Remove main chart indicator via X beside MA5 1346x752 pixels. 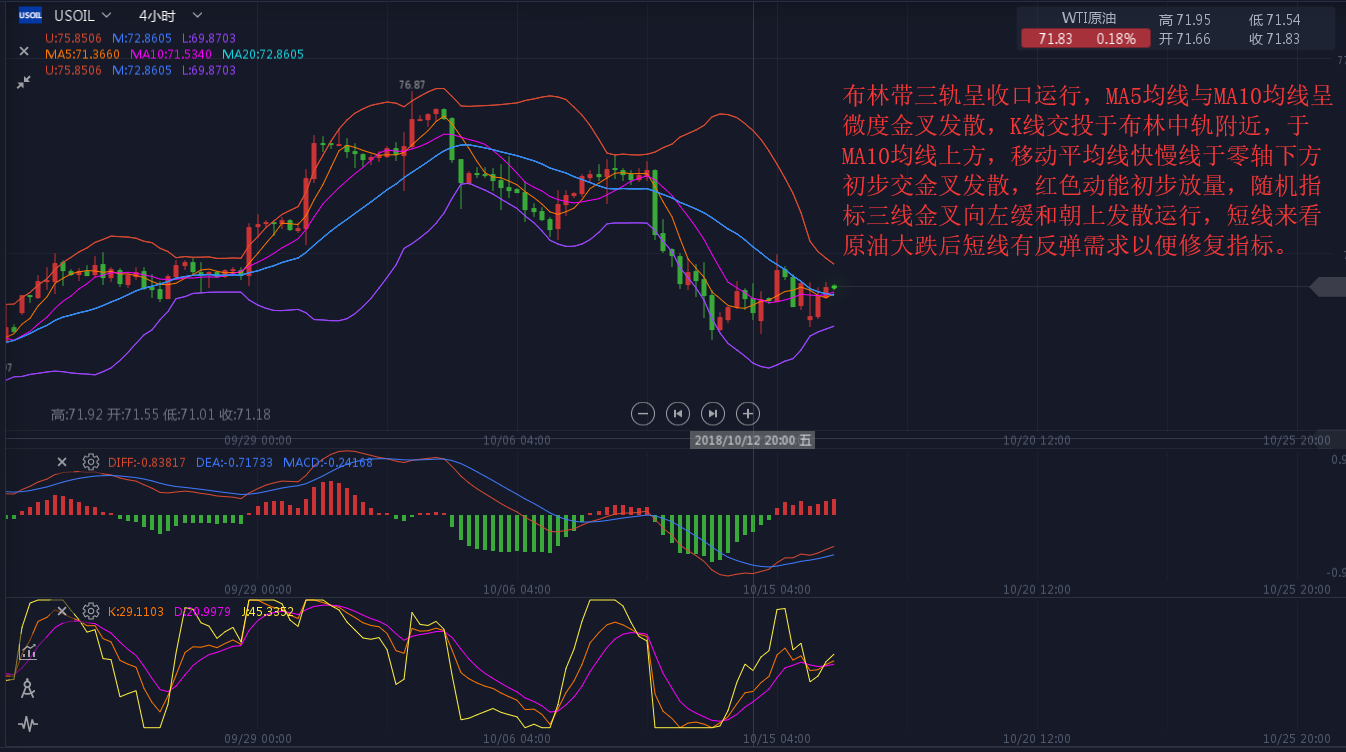coord(24,51)
